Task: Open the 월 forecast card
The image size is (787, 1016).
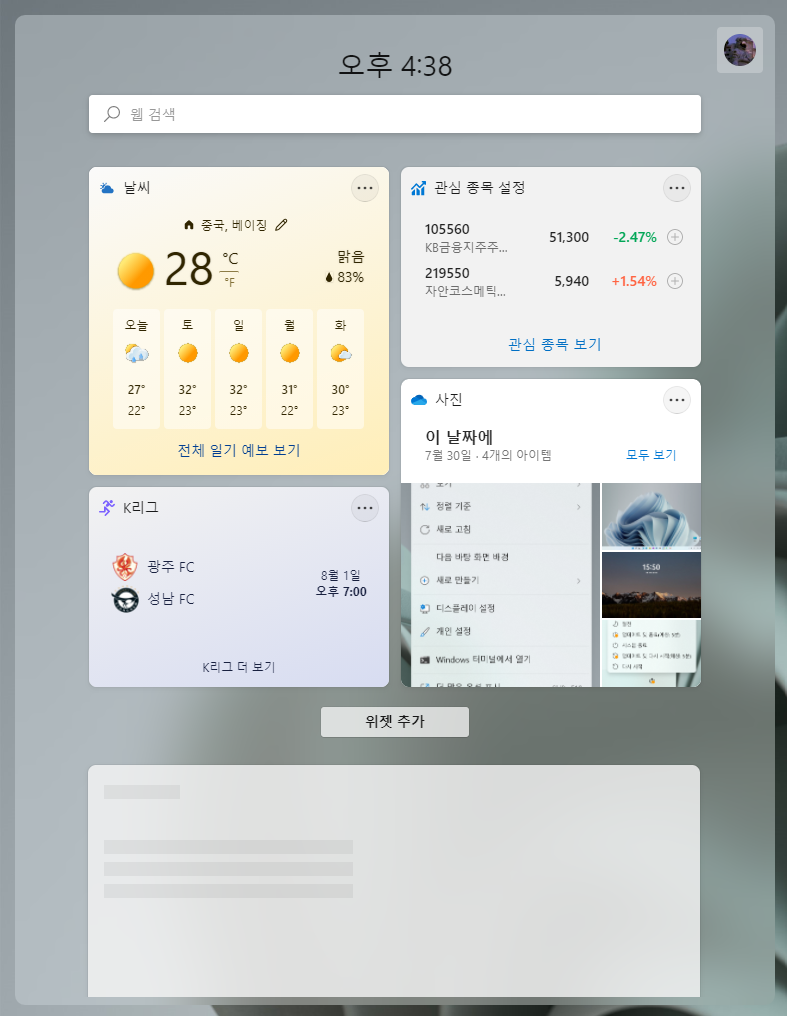Action: [x=290, y=369]
